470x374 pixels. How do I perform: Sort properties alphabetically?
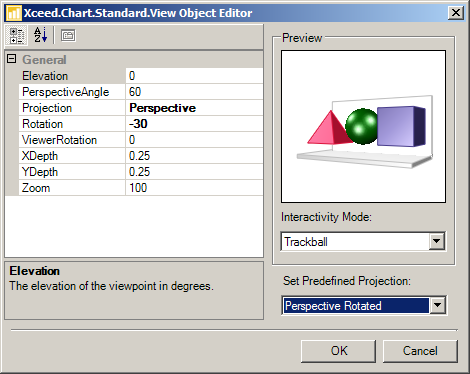(x=40, y=35)
